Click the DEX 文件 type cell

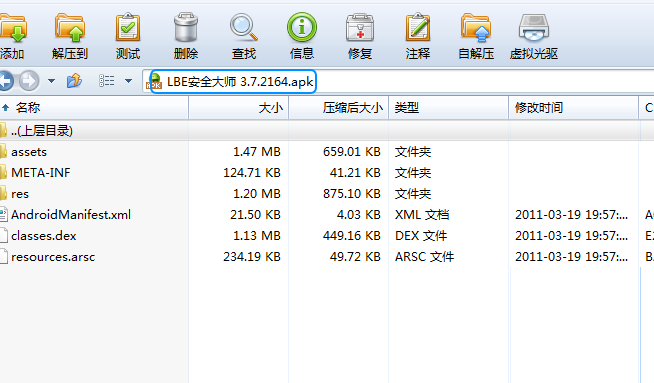pos(421,236)
